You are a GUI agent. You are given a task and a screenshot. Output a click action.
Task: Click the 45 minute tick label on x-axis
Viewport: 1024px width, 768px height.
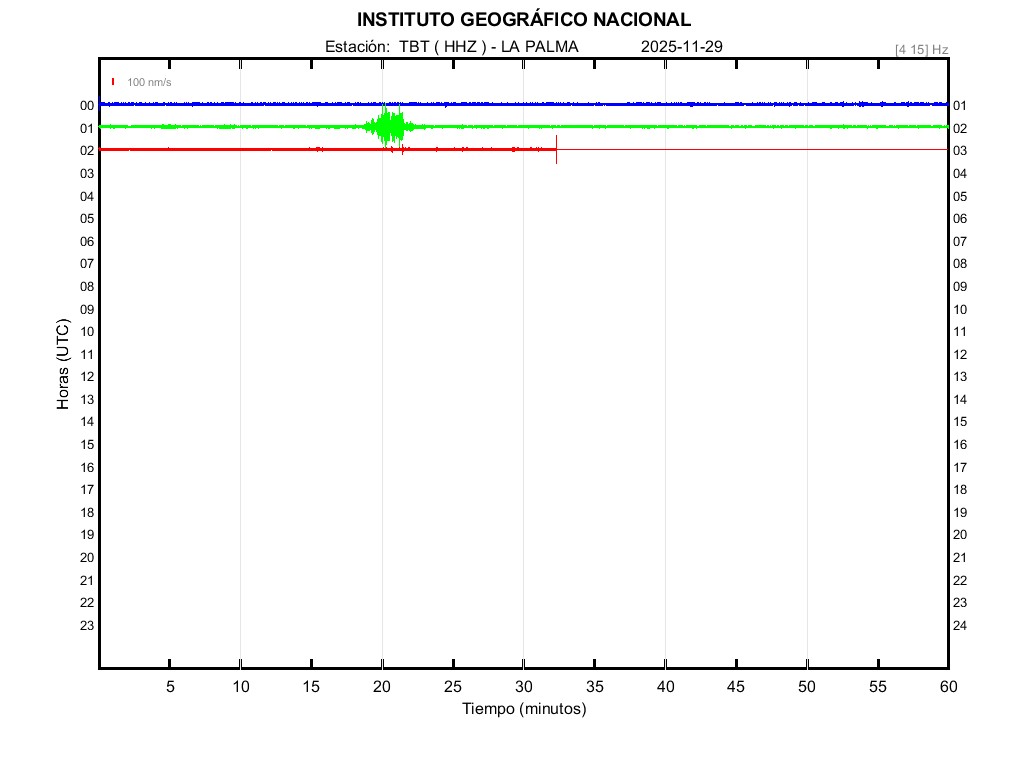tap(736, 686)
